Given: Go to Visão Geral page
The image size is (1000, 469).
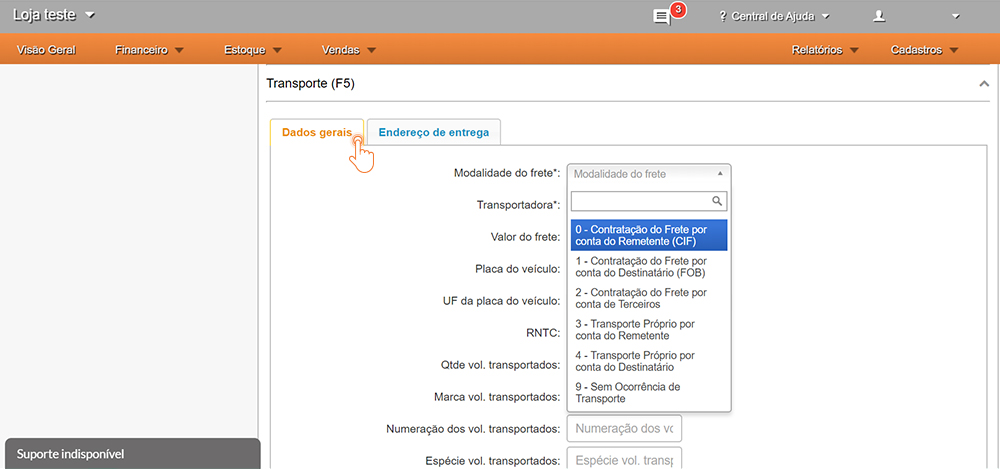Looking at the screenshot, I should pos(46,49).
